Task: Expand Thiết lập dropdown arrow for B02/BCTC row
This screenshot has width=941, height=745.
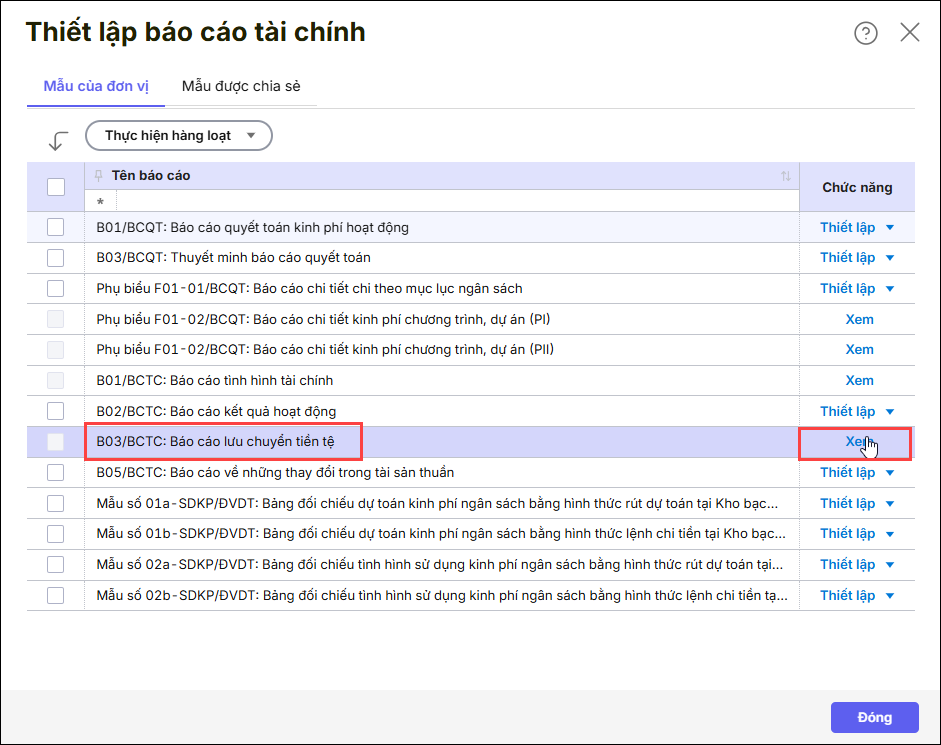Action: click(x=890, y=411)
